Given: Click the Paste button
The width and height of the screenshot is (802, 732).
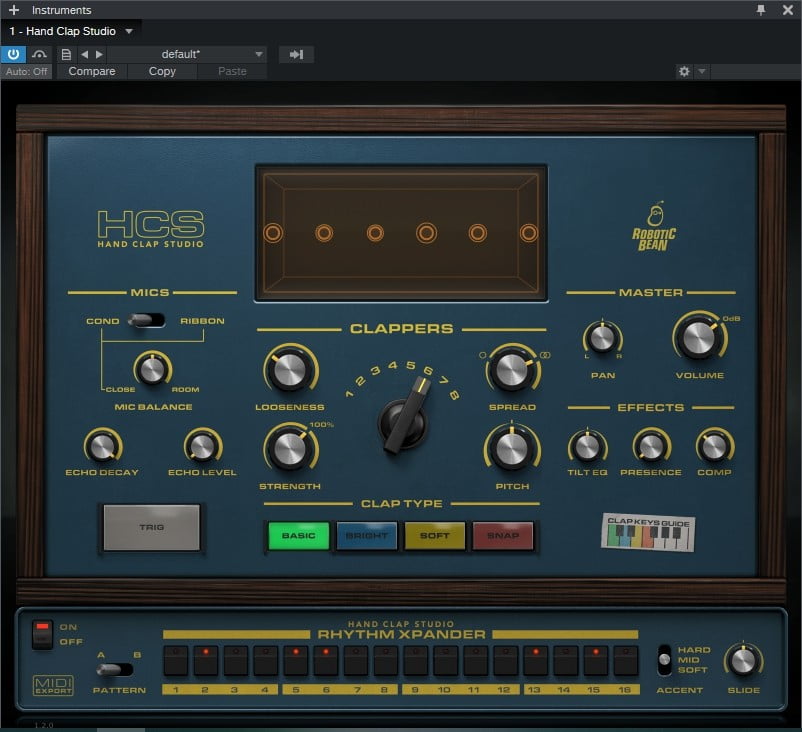Looking at the screenshot, I should point(232,72).
